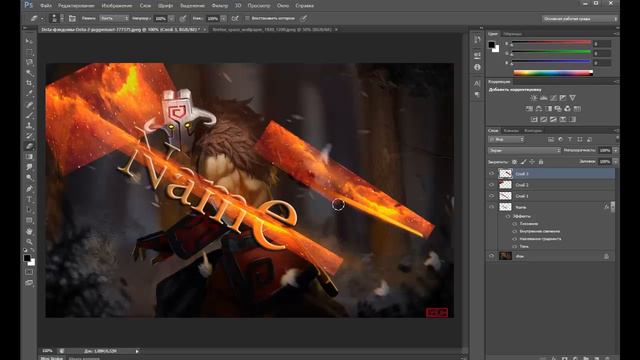Add a Brightness/Contrast adjustment
The height and width of the screenshot is (360, 640).
[533, 98]
